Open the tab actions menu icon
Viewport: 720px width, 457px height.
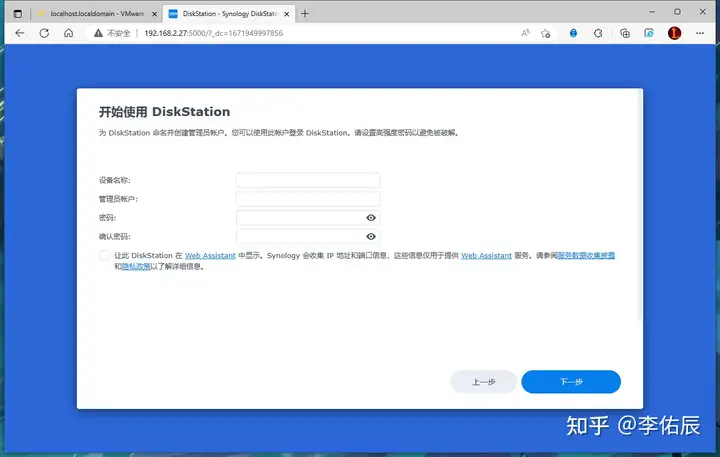(17, 14)
